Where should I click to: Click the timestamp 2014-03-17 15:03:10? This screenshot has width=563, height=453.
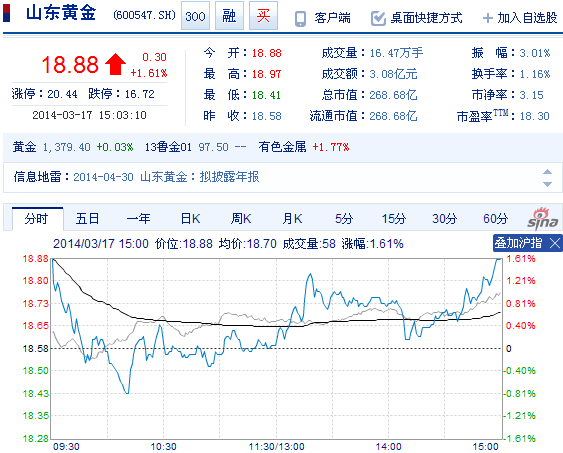point(89,115)
